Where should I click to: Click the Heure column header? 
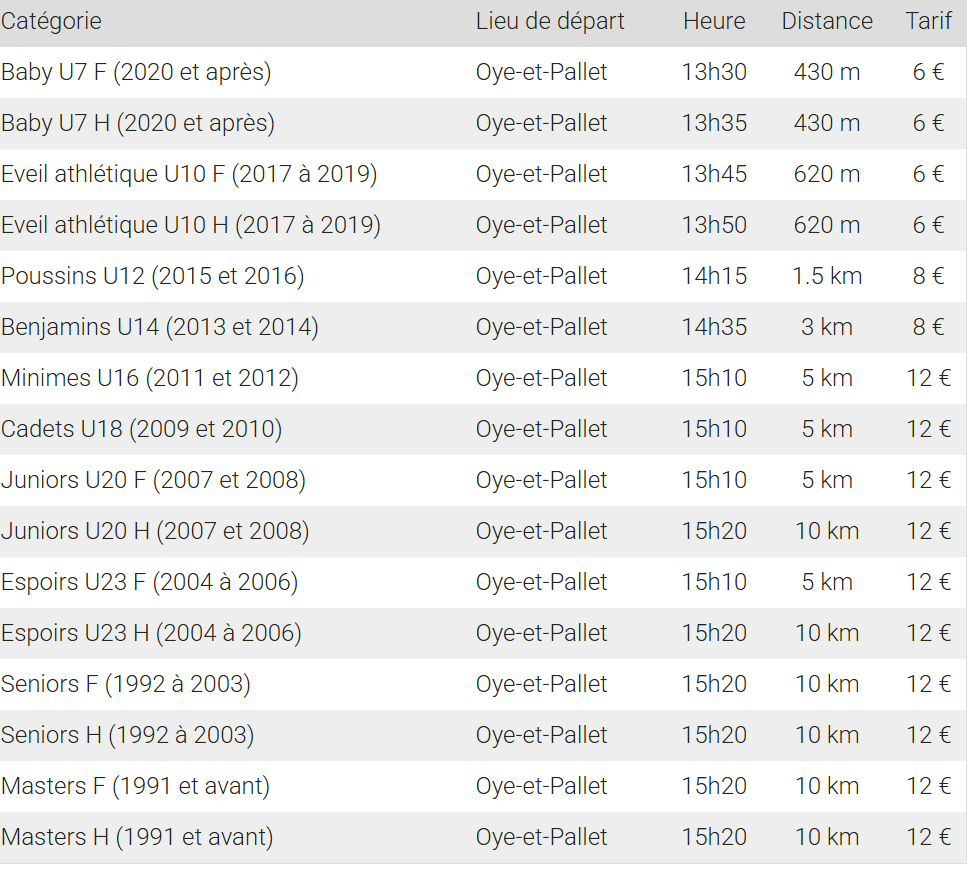(714, 21)
